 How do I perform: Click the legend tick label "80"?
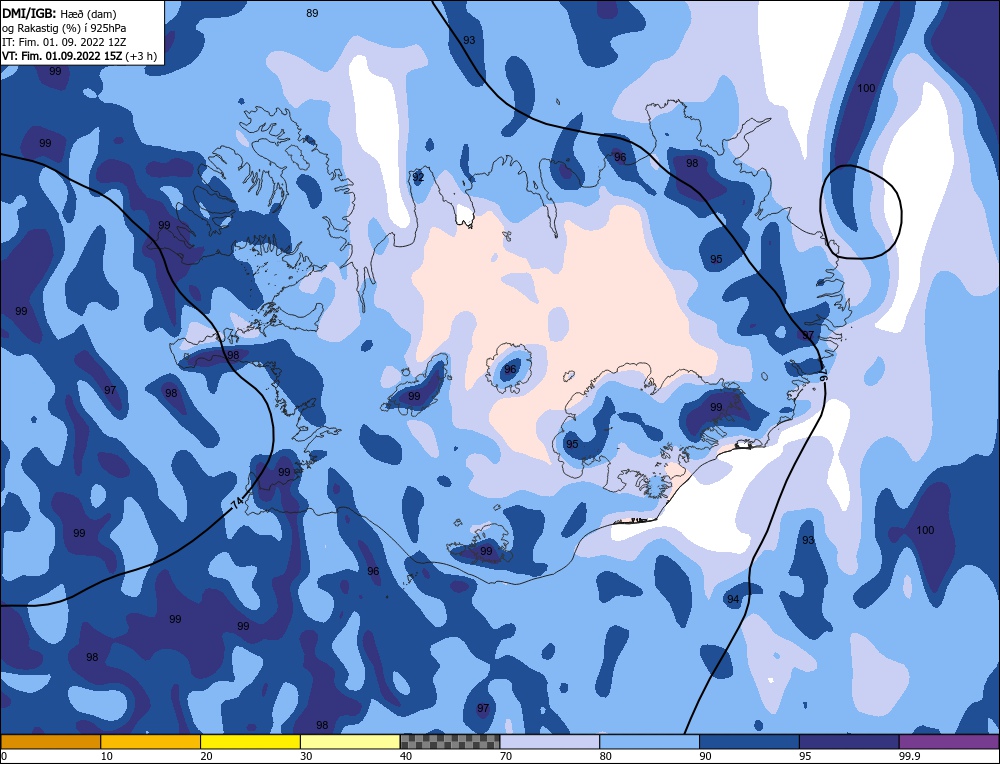(606, 756)
